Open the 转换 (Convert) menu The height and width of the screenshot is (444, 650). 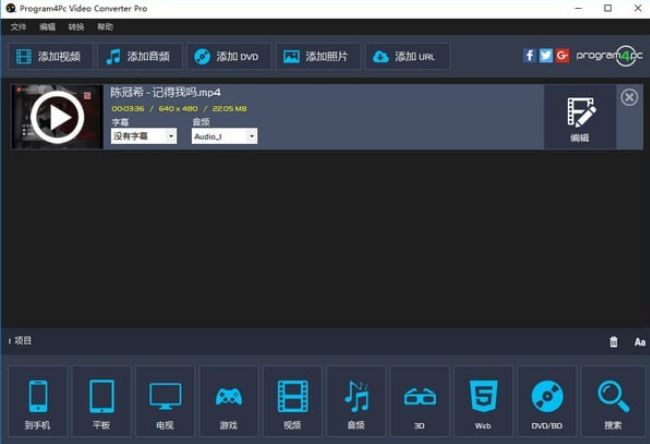tap(76, 27)
